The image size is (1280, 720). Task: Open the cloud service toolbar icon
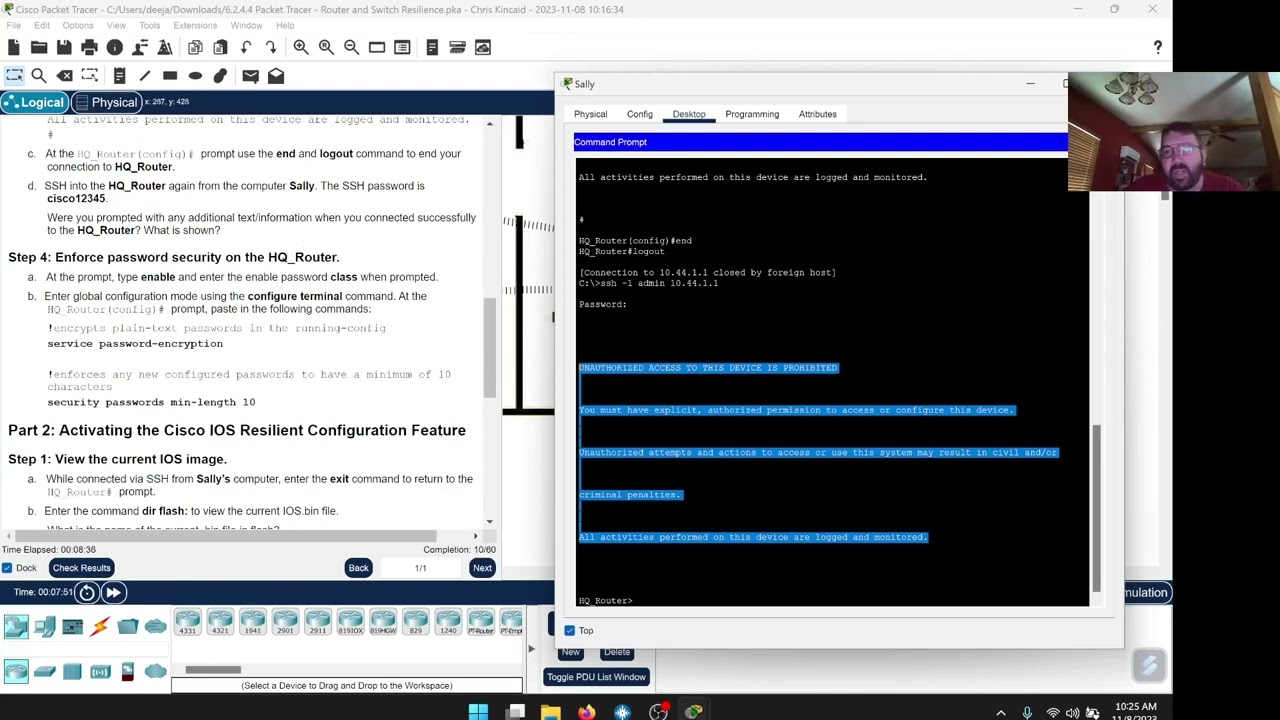click(483, 47)
